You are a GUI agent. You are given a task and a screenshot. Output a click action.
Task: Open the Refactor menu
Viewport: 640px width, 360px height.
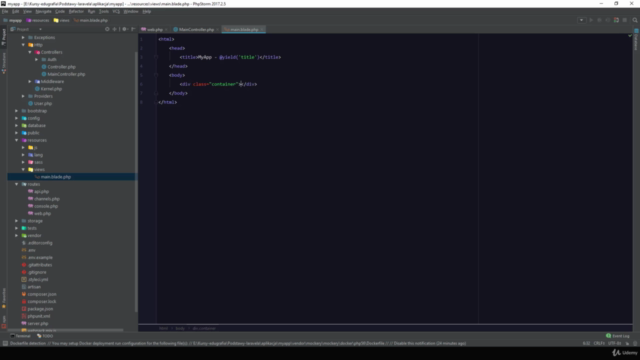click(76, 11)
